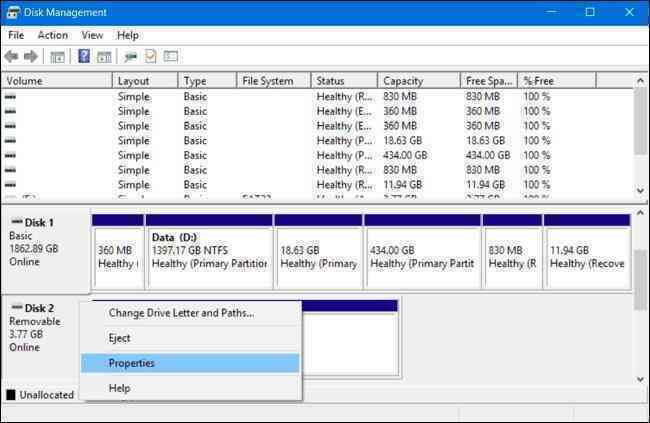Sort by the Free Space column header

(489, 81)
